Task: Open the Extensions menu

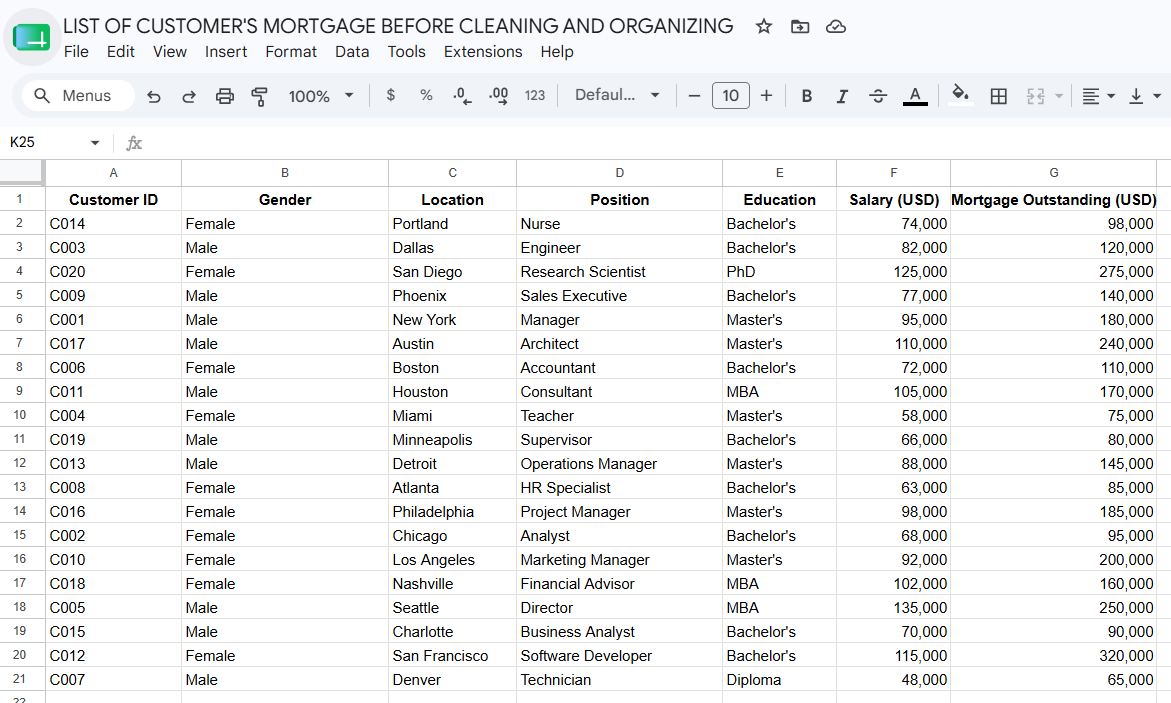Action: pyautogui.click(x=482, y=52)
